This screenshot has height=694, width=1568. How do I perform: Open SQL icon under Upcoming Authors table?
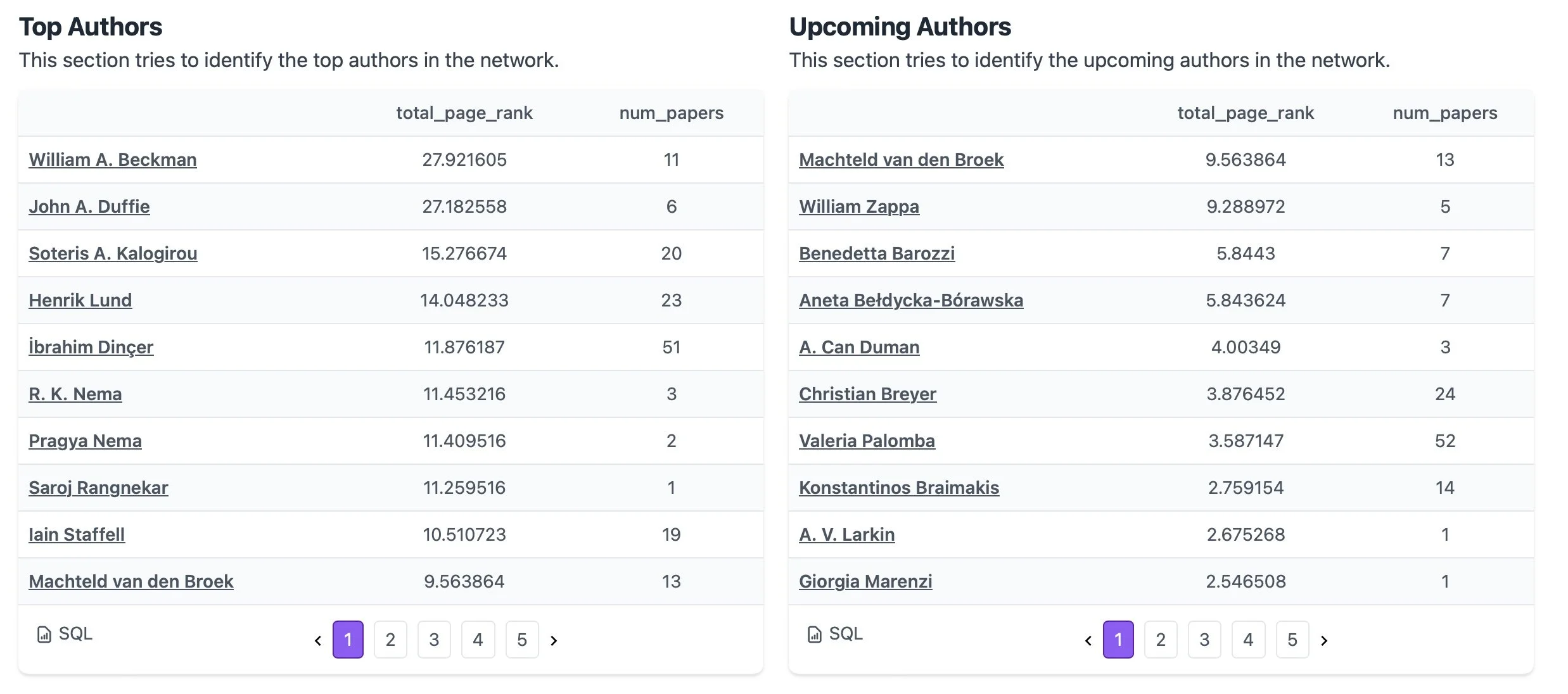(815, 634)
